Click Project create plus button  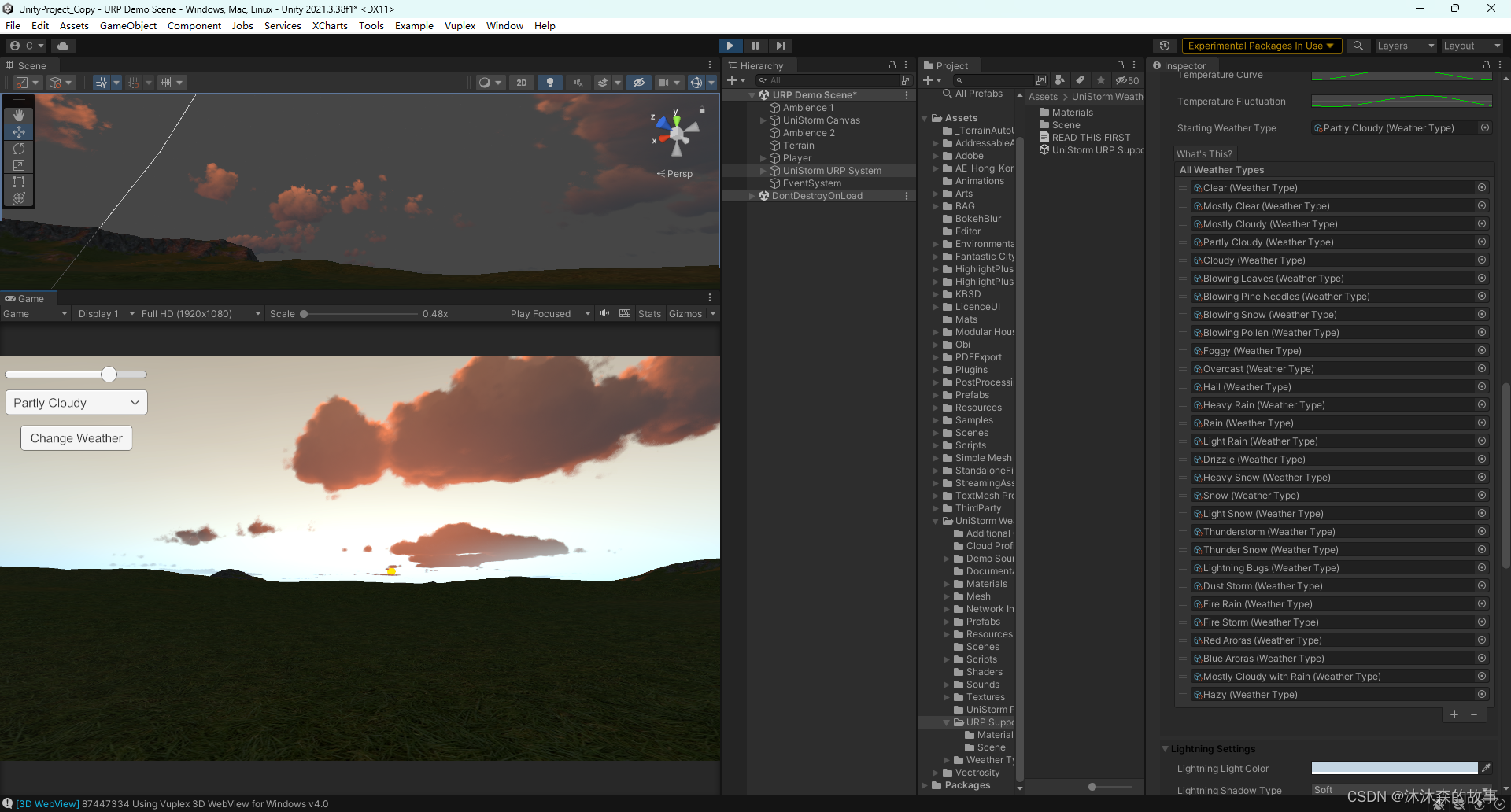pyautogui.click(x=932, y=80)
